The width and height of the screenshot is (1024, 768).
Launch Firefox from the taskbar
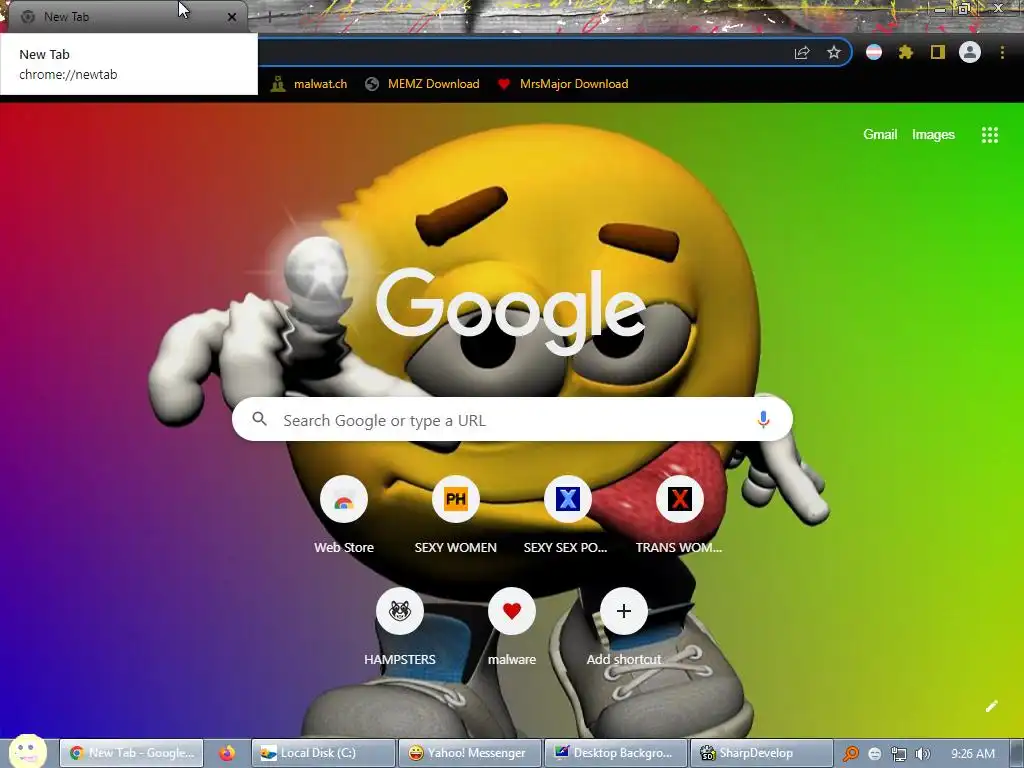(227, 753)
